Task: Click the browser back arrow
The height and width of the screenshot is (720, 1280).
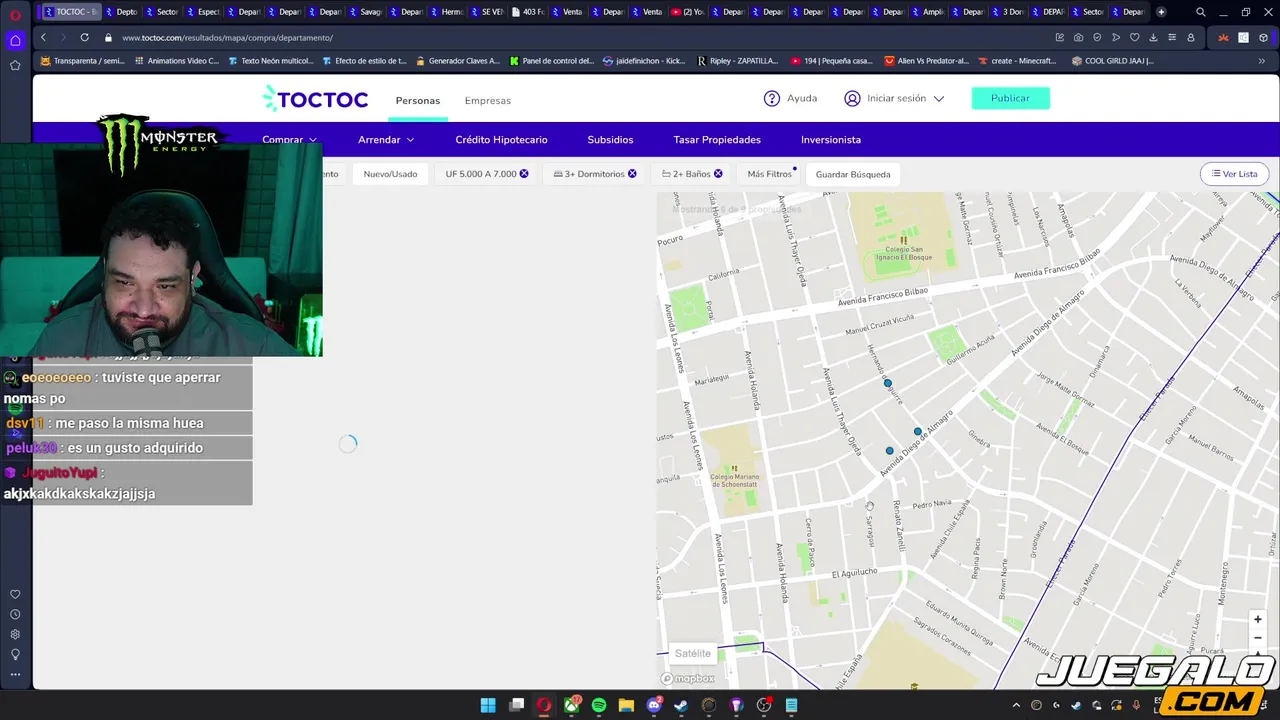Action: pyautogui.click(x=43, y=37)
